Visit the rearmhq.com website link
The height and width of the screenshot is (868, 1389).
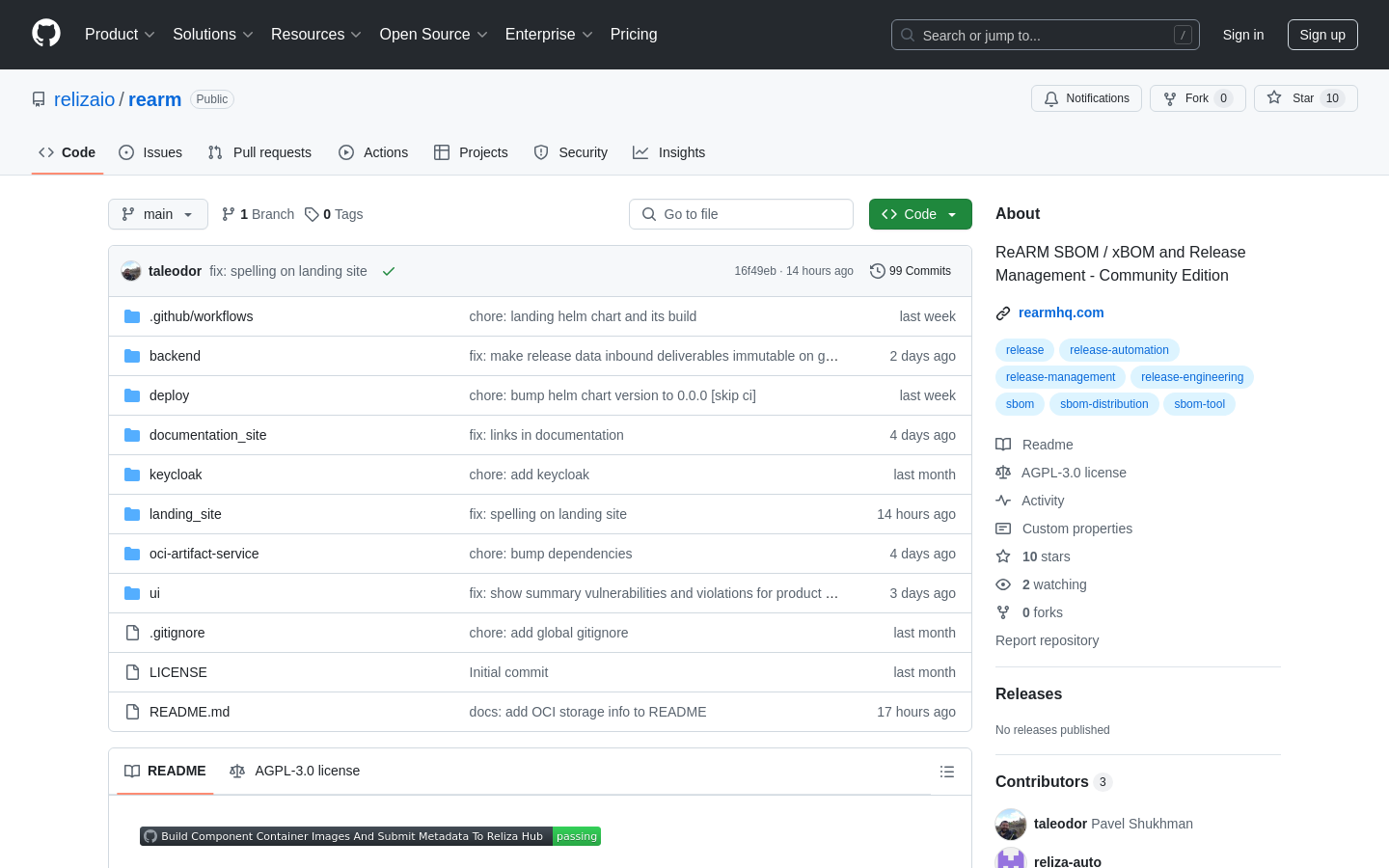coord(1061,312)
